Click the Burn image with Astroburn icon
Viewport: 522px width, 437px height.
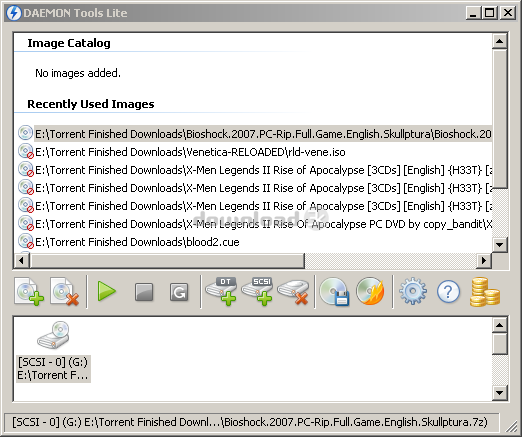tap(370, 291)
